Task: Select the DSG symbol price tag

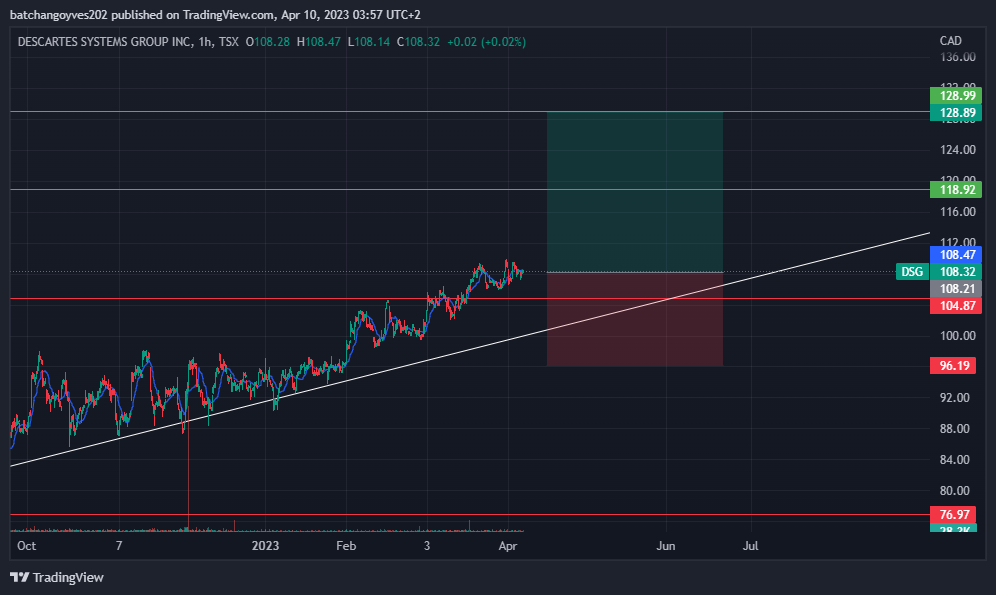Action: [912, 272]
